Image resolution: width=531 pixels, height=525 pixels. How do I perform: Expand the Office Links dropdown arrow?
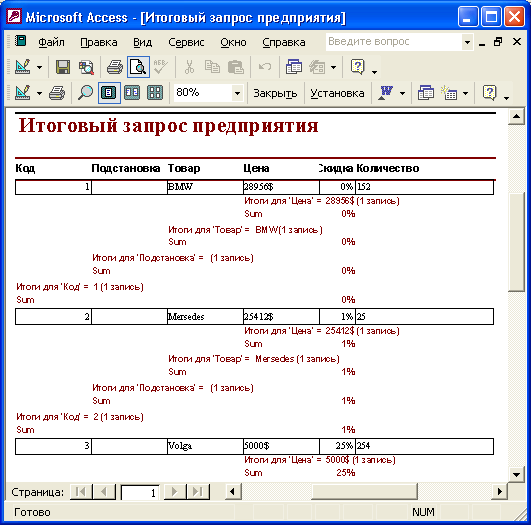pyautogui.click(x=402, y=93)
